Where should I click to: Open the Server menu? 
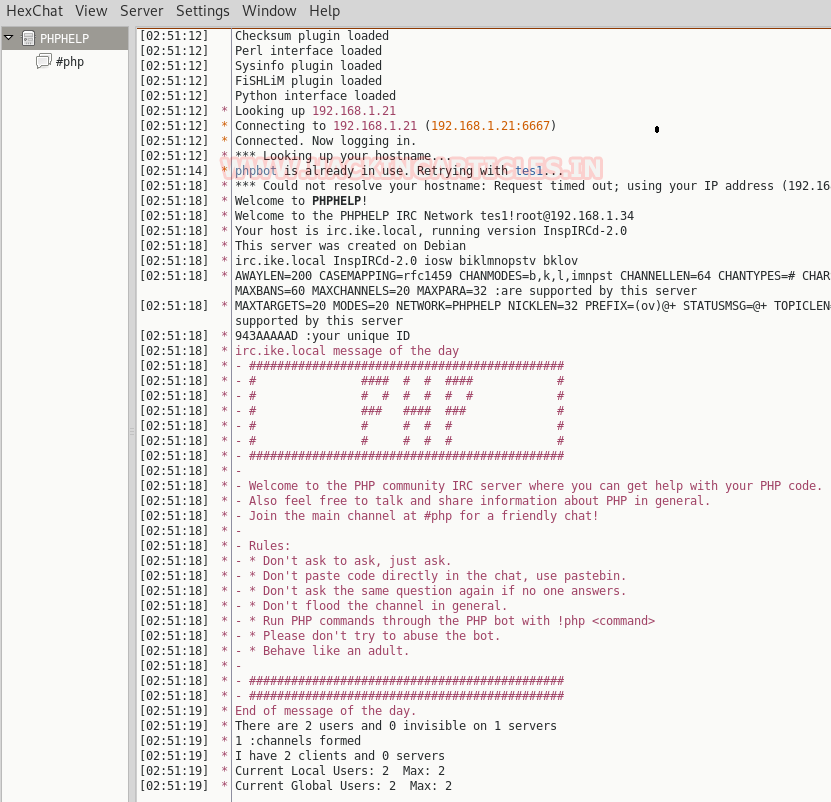click(x=142, y=11)
